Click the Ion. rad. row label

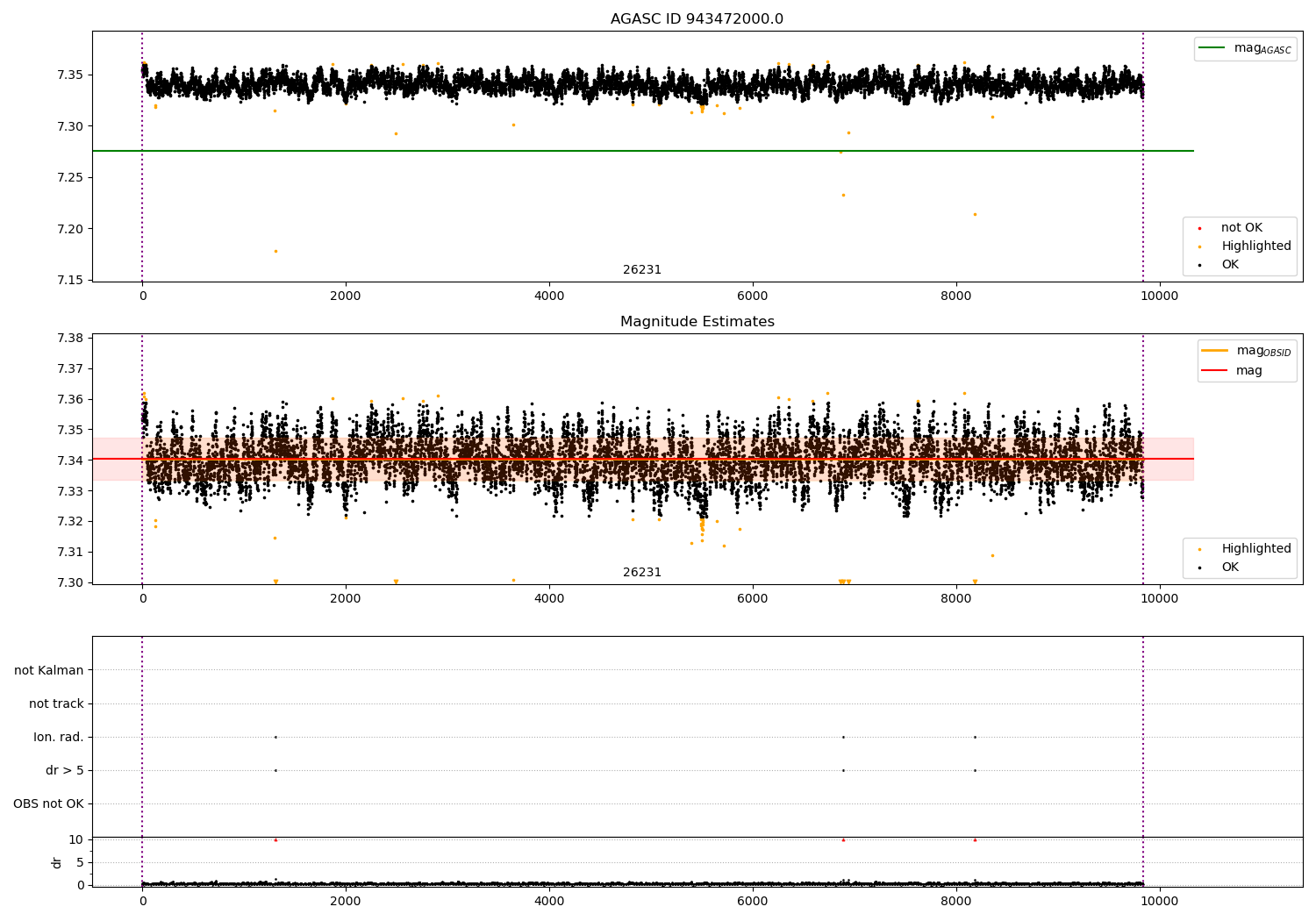tap(59, 737)
